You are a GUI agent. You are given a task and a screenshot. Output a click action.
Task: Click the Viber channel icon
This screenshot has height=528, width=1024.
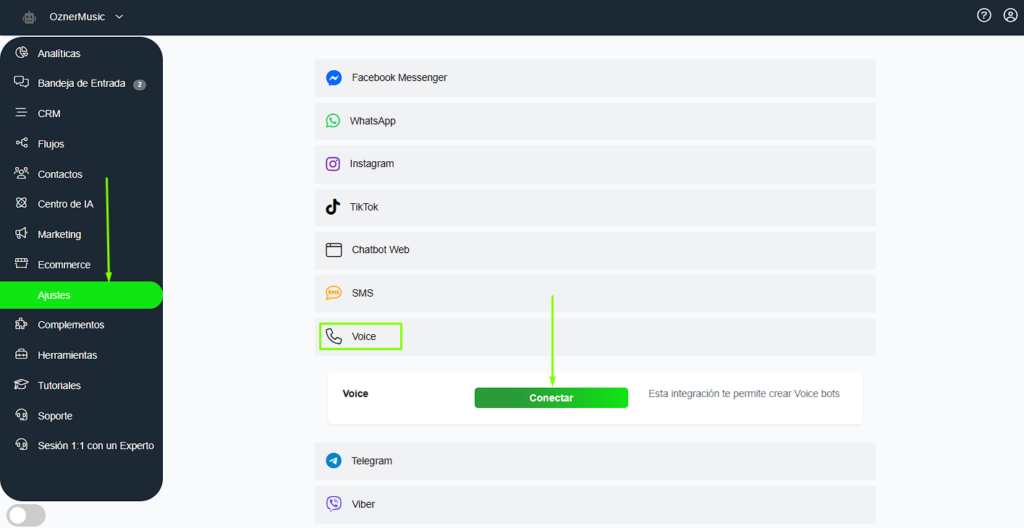pos(334,504)
